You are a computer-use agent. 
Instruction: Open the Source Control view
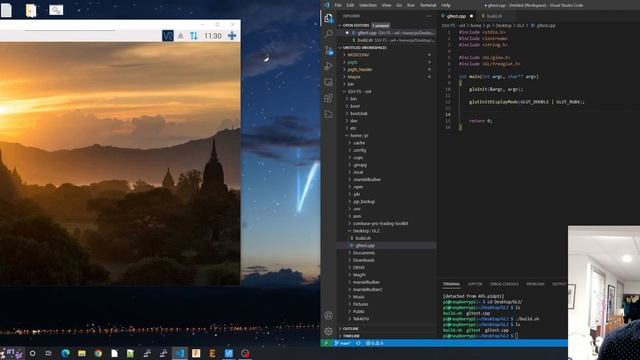coord(329,50)
